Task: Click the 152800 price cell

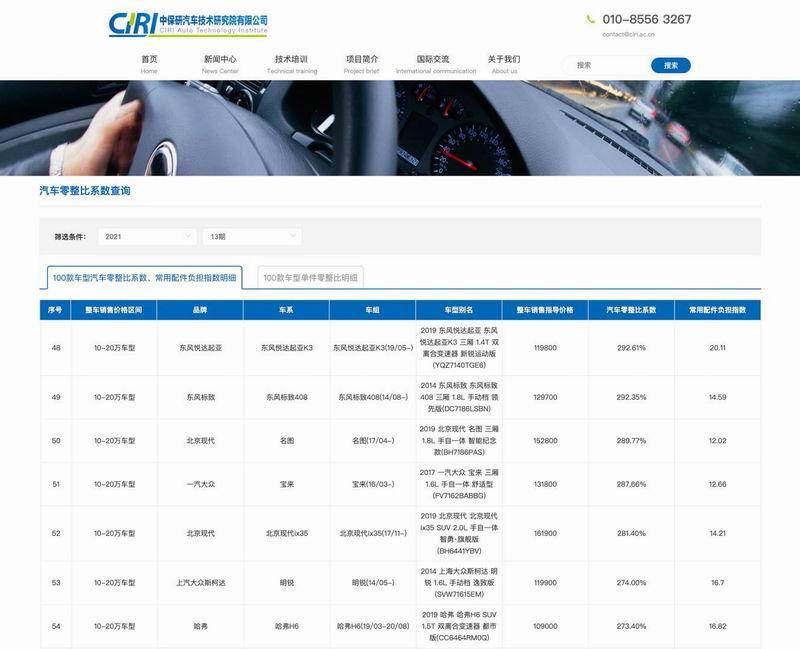Action: pos(545,441)
